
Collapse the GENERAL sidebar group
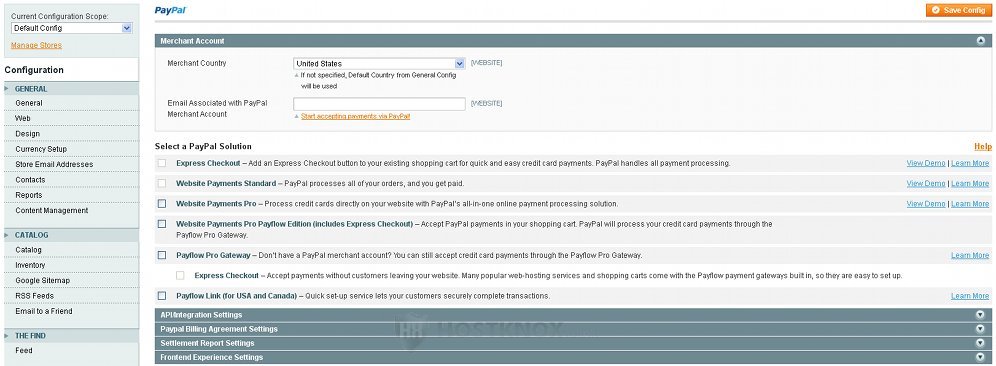click(x=71, y=89)
